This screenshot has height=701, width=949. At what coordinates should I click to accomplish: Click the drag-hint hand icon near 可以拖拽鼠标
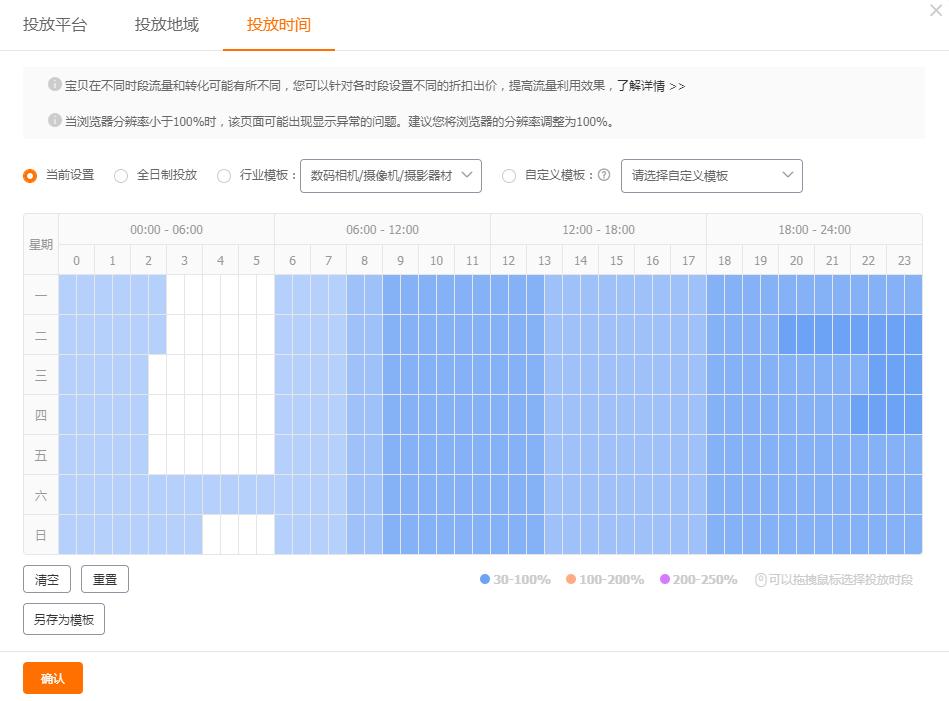pos(760,578)
